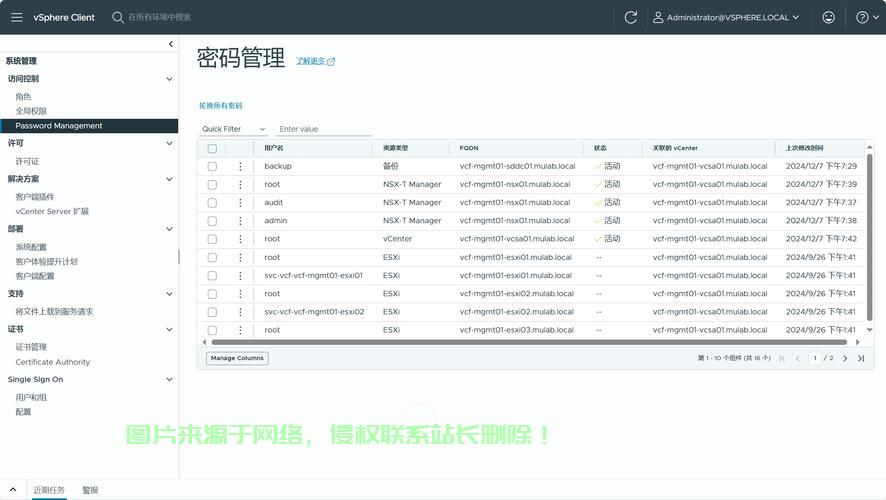Viewport: 886px width, 500px height.
Task: Jump to last page of table
Action: 861,358
